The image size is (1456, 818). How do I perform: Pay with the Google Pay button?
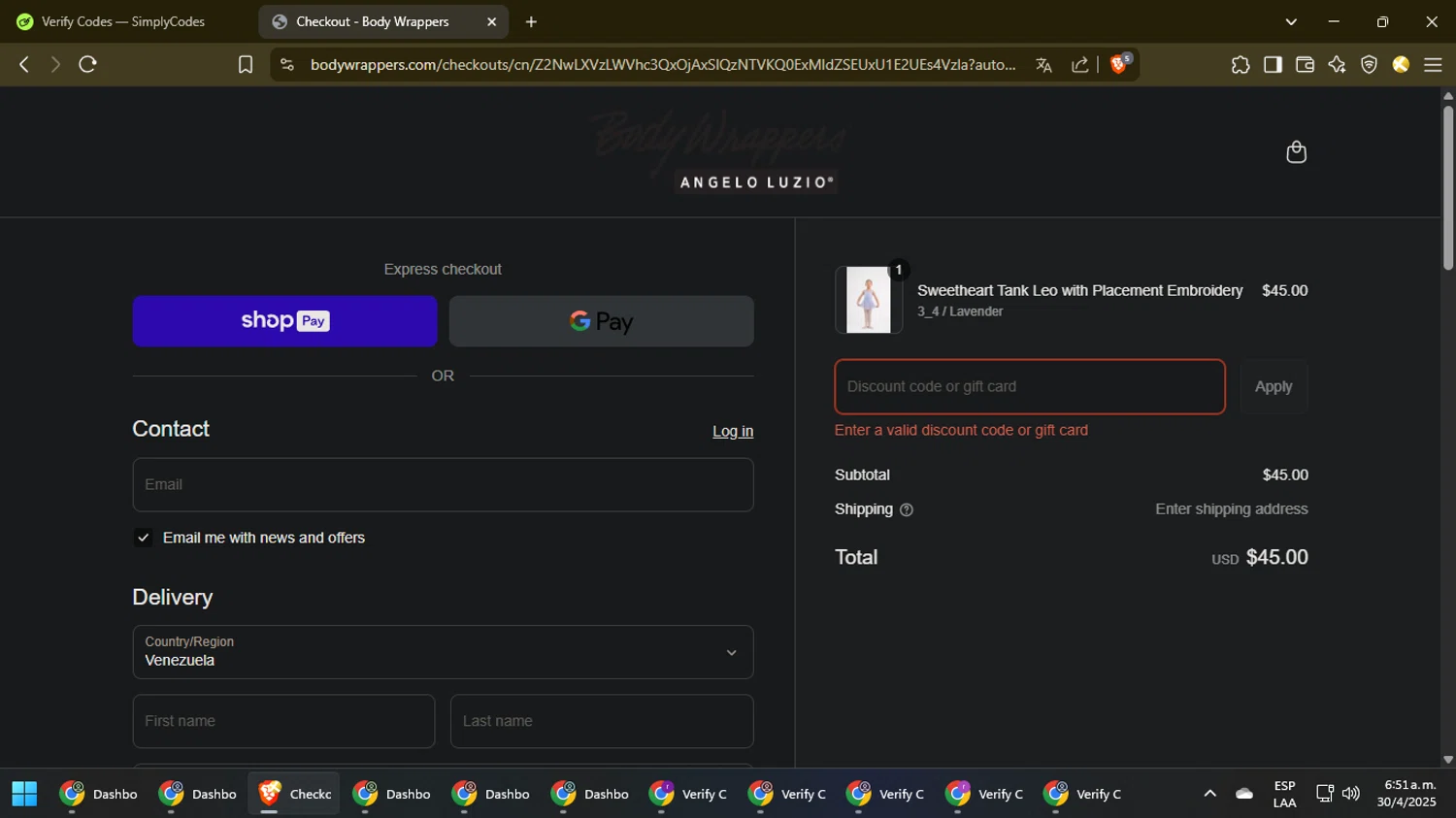coord(602,321)
